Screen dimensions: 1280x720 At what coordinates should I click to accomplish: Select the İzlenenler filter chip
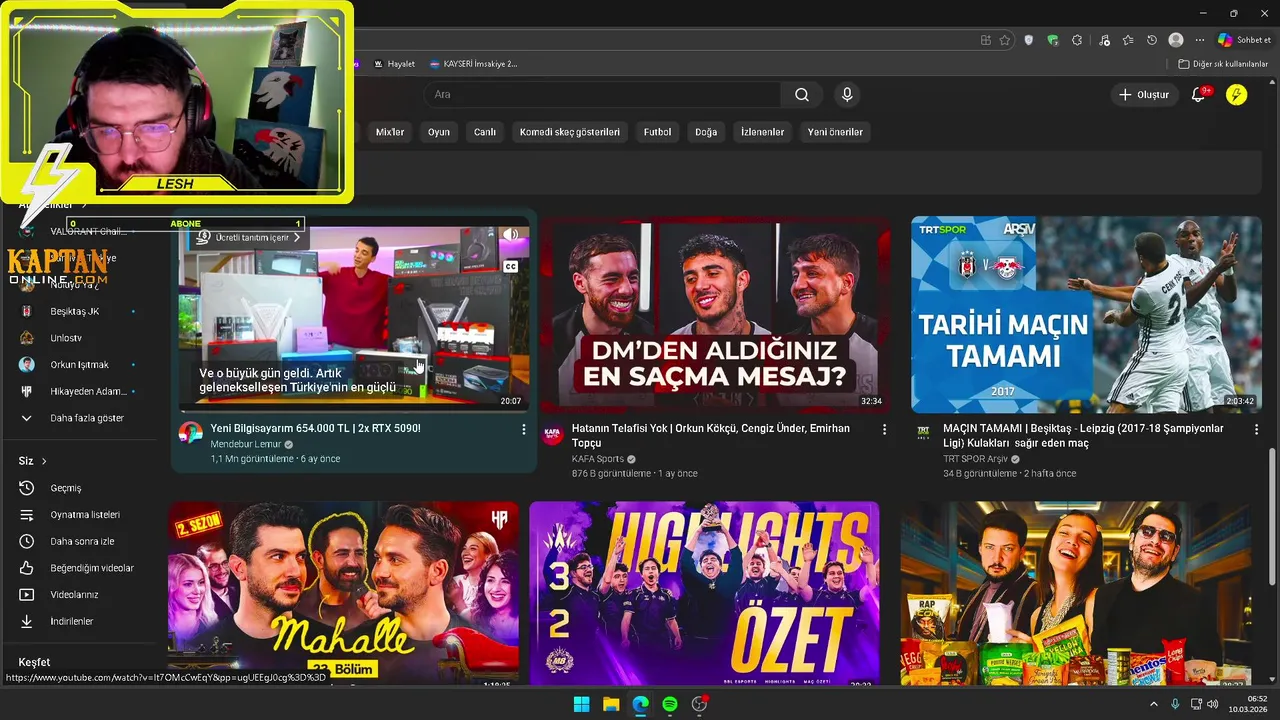[763, 132]
